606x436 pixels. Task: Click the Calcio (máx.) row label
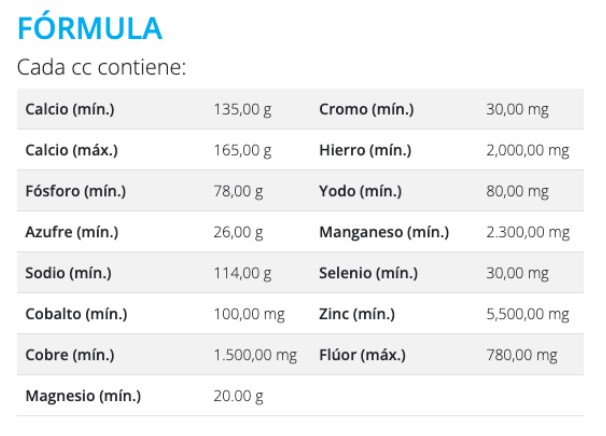(72, 150)
